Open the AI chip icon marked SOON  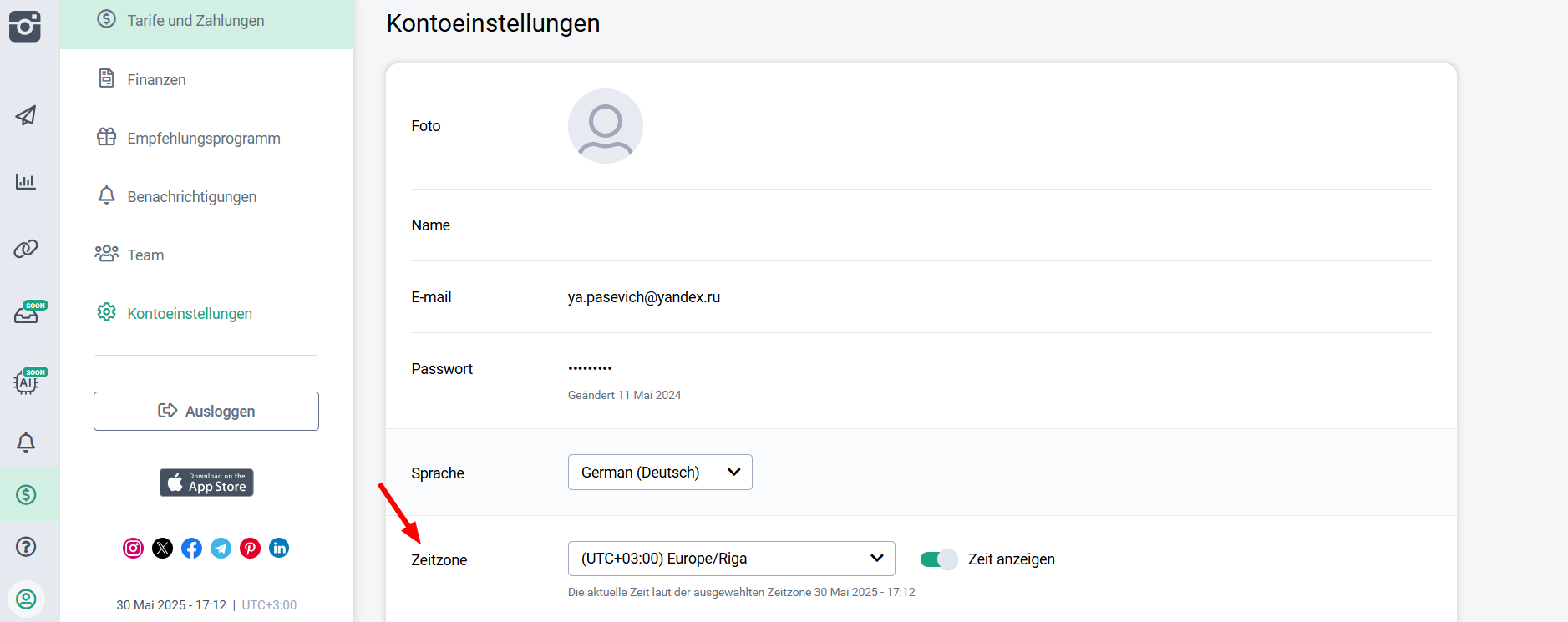(27, 382)
